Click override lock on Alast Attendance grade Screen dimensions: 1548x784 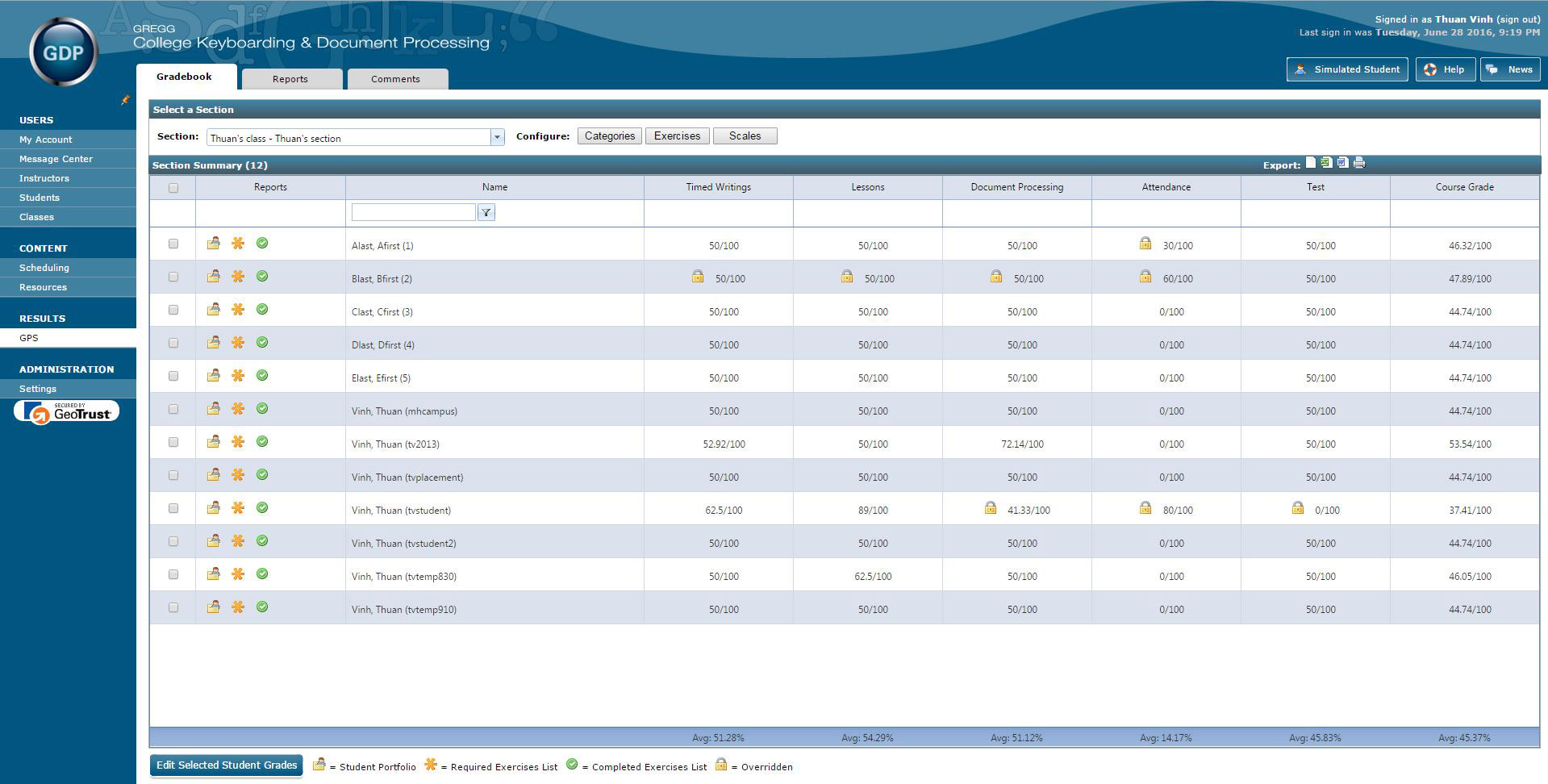1145,243
